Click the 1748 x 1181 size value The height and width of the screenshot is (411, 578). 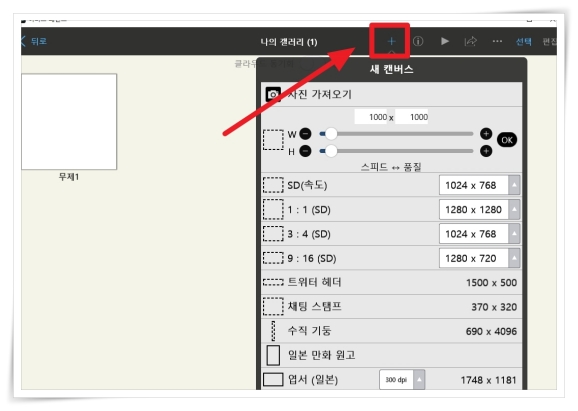(x=488, y=380)
